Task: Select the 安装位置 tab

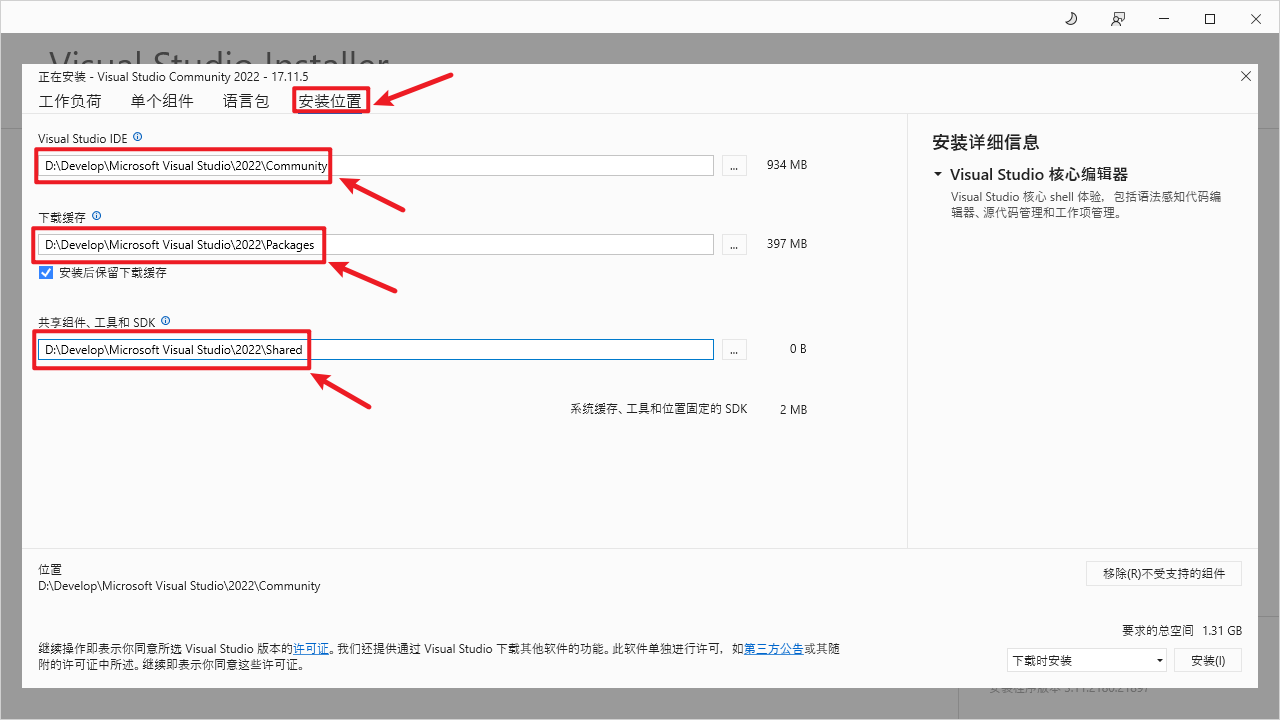Action: coord(331,101)
